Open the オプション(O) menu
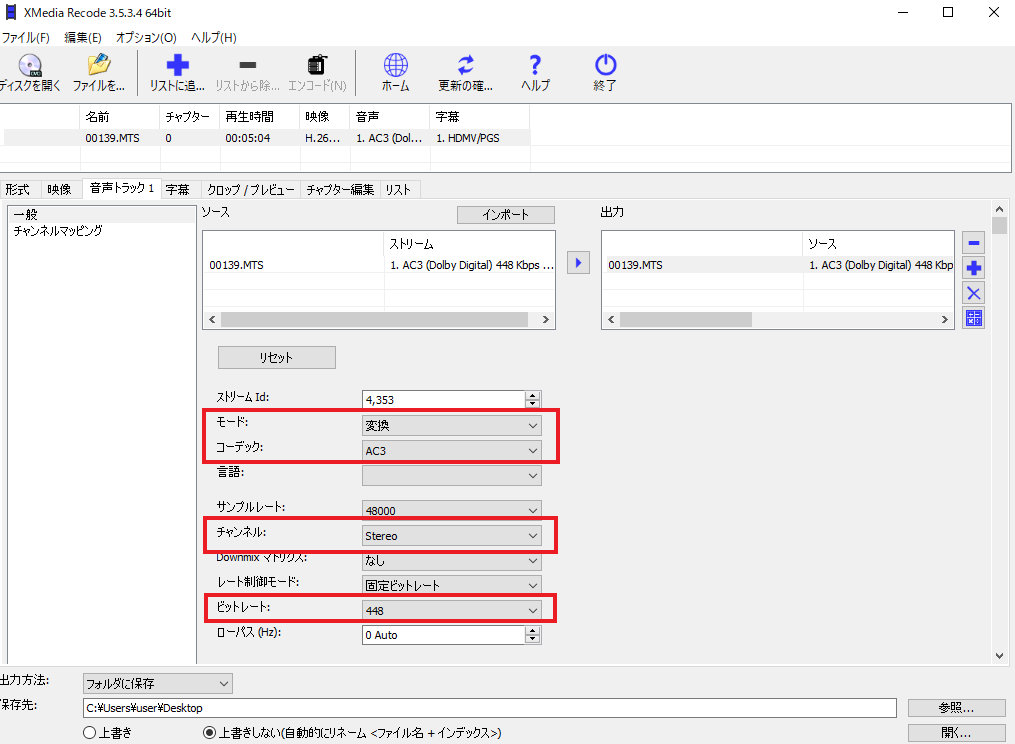The height and width of the screenshot is (744, 1015). (146, 38)
